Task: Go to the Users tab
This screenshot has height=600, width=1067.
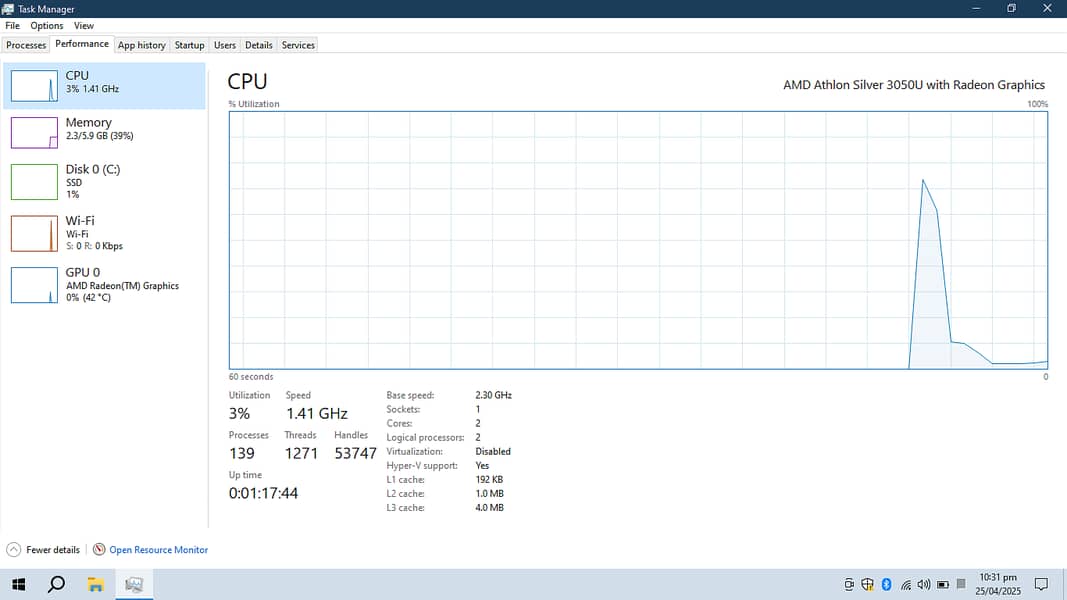Action: (x=225, y=45)
